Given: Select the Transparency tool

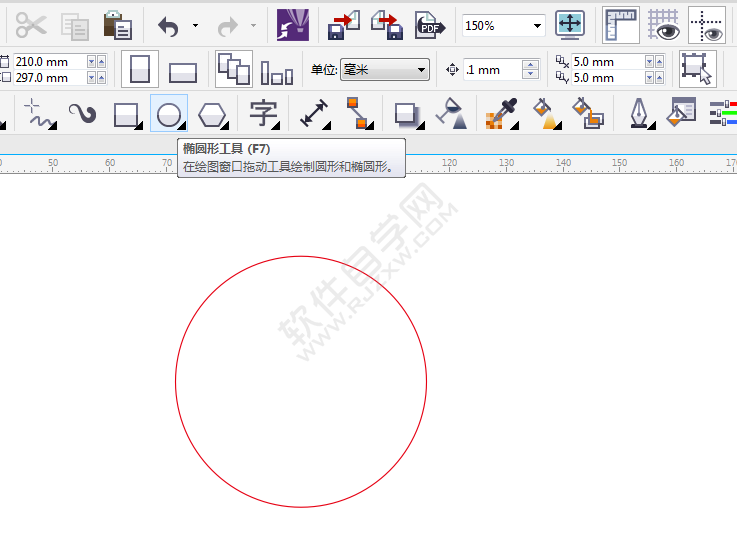Looking at the screenshot, I should coord(450,114).
